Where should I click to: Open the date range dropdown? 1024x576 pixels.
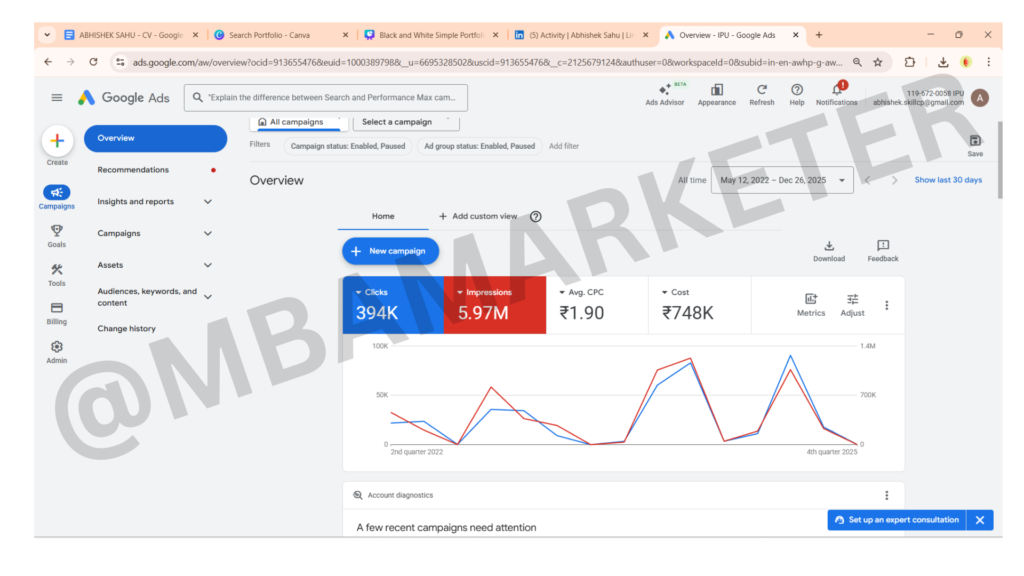pos(782,180)
